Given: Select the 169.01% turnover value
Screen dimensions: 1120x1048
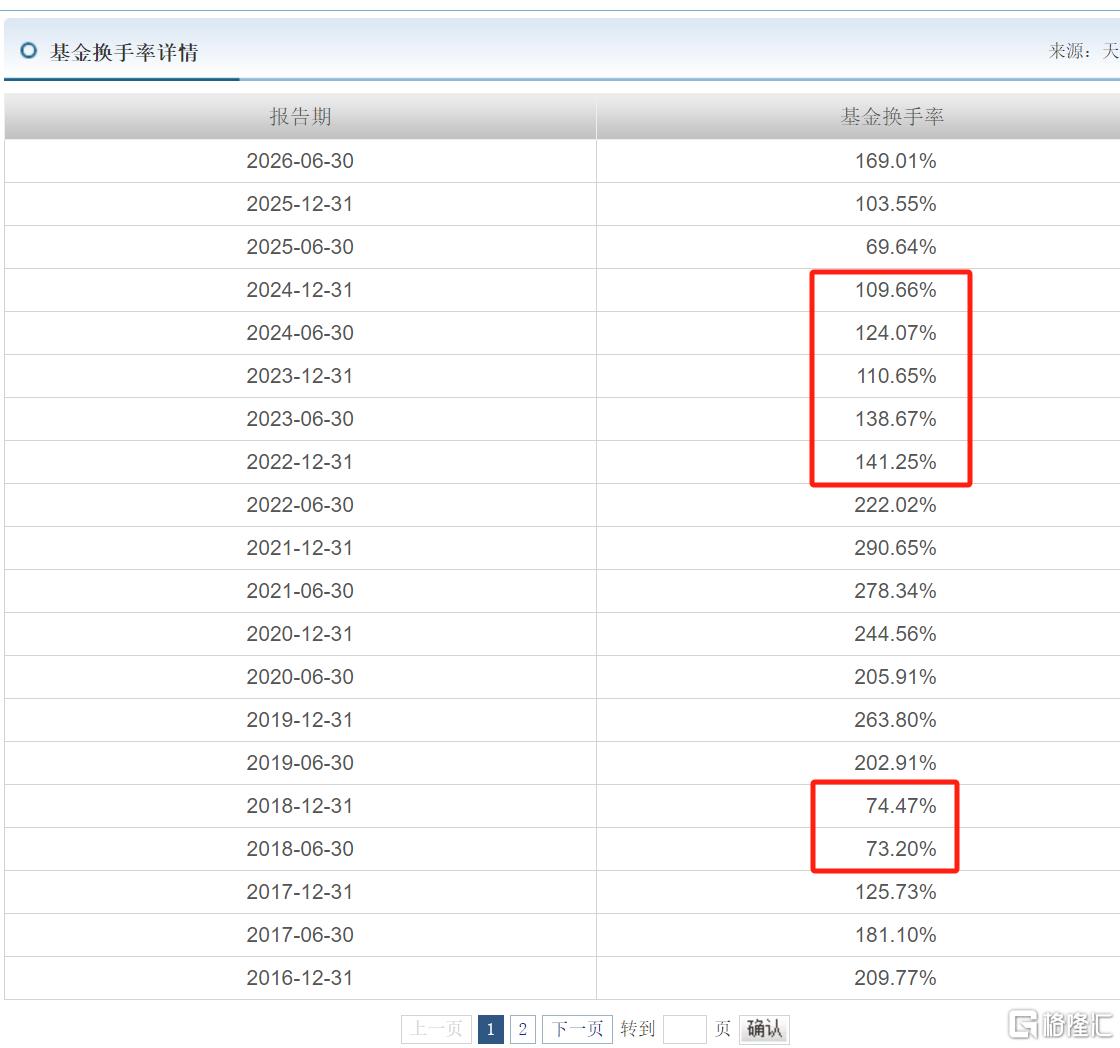Looking at the screenshot, I should point(896,161).
